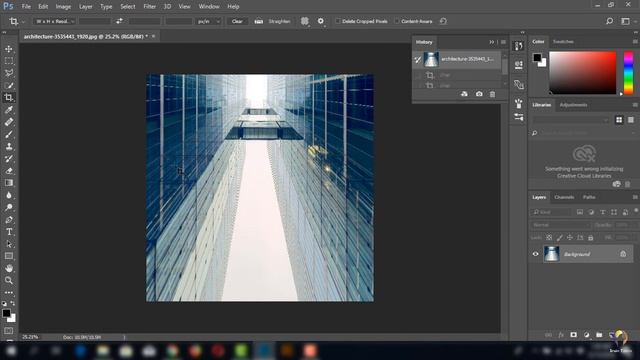The width and height of the screenshot is (640, 360).
Task: Open the Image menu
Action: tap(63, 7)
